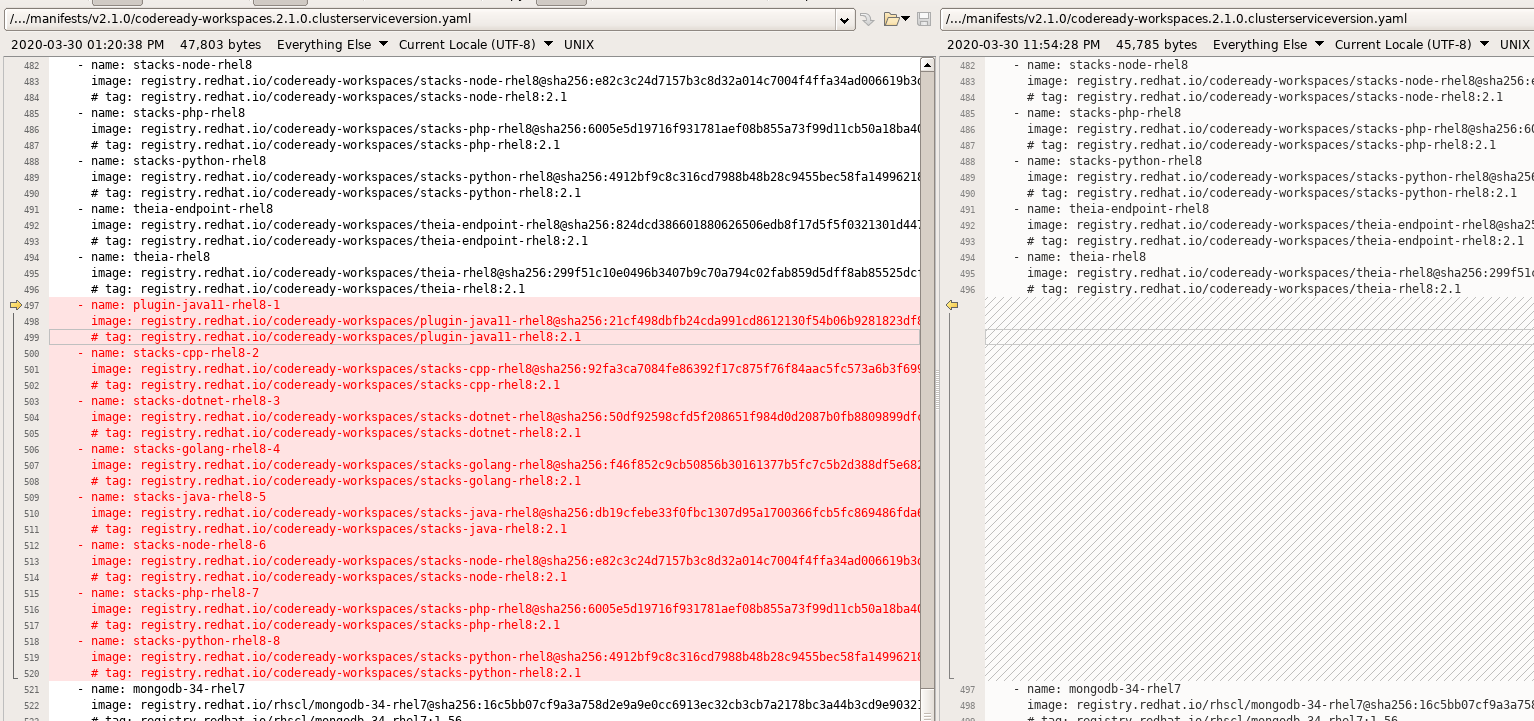Click right '# tag' line for theia-rhel8:2.1
This screenshot has height=721, width=1534.
(x=1244, y=289)
